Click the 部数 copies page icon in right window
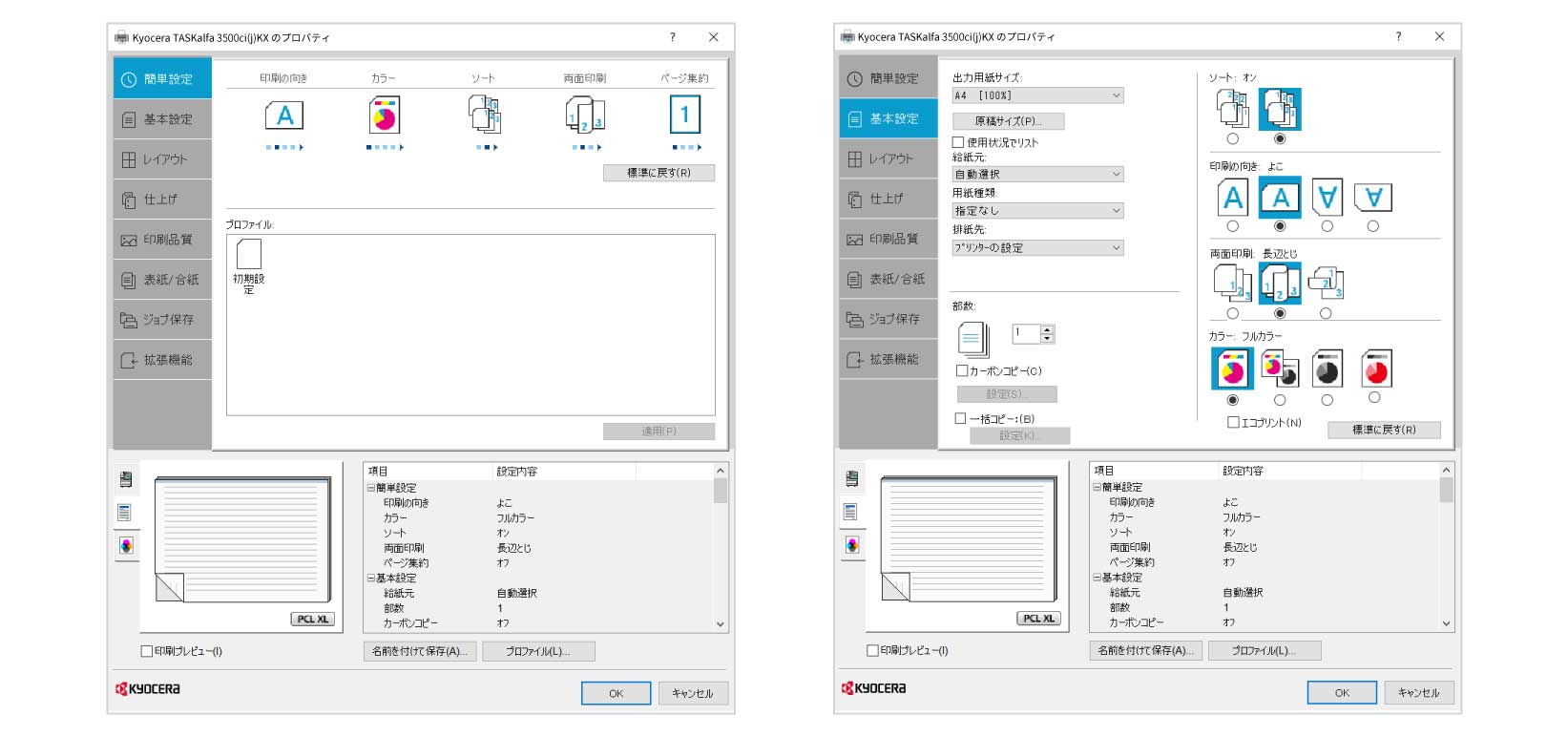 pyautogui.click(x=972, y=340)
